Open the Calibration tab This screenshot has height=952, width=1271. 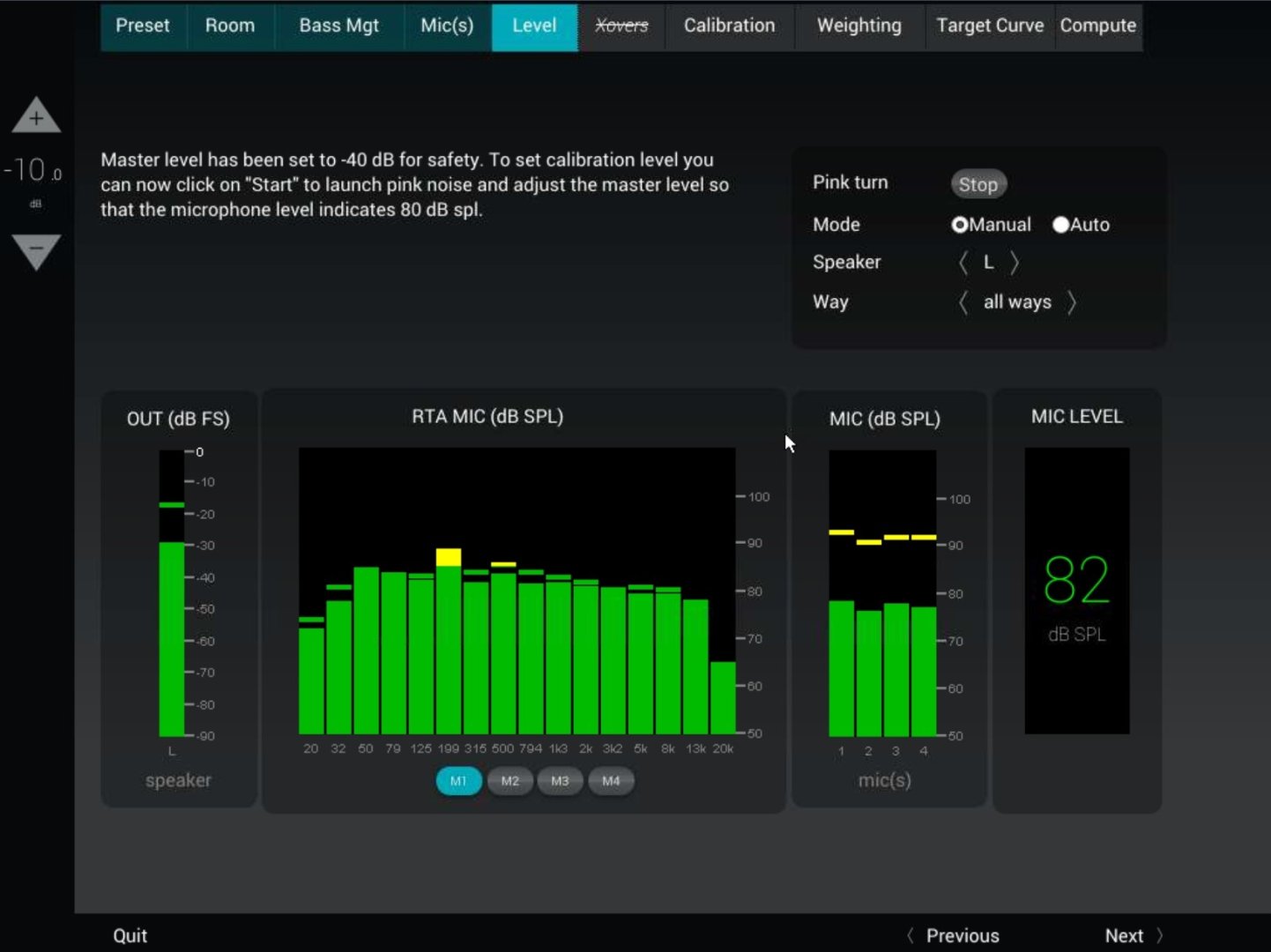coord(729,26)
